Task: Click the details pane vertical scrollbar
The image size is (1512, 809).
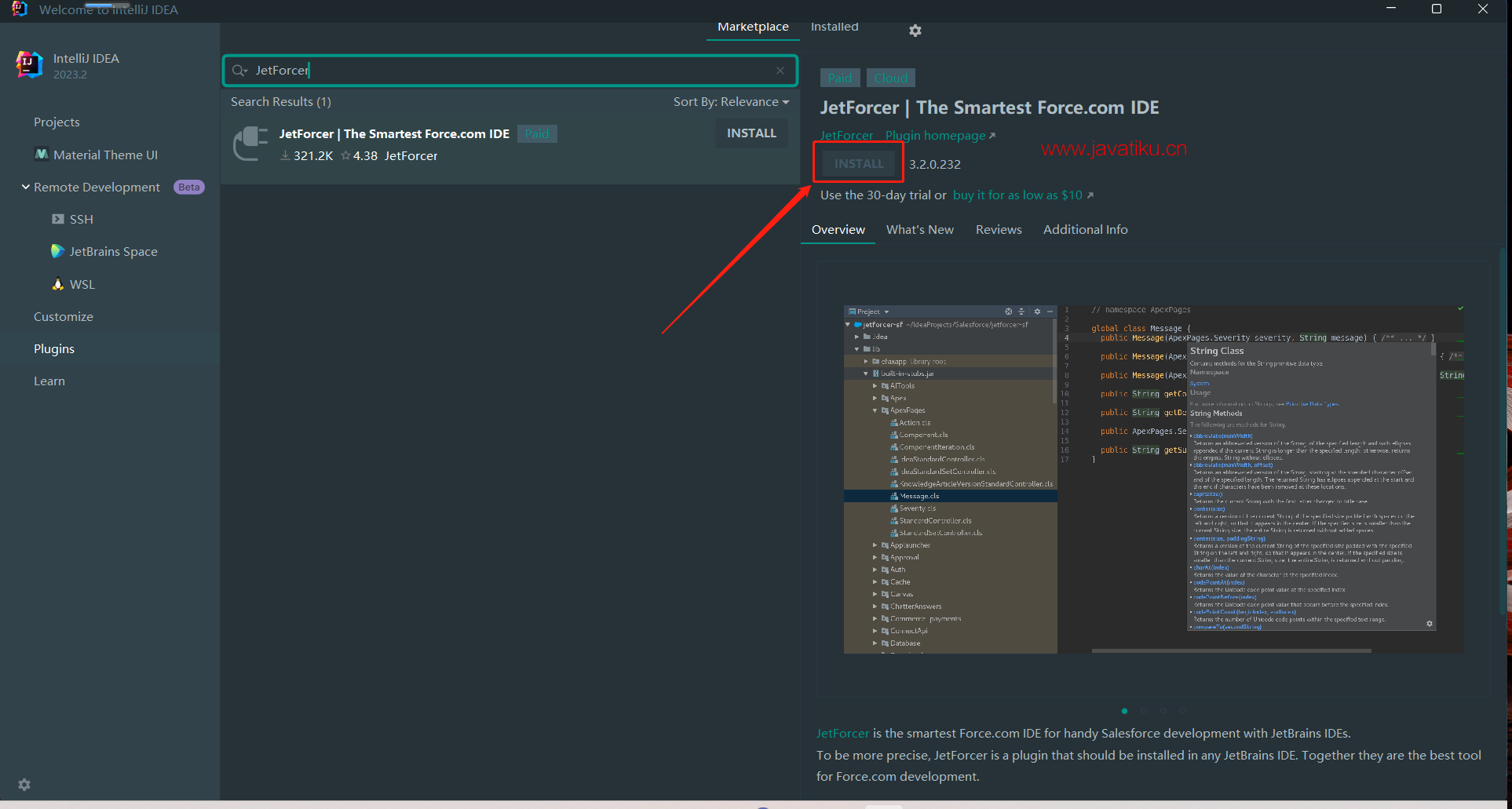Action: pyautogui.click(x=1504, y=432)
